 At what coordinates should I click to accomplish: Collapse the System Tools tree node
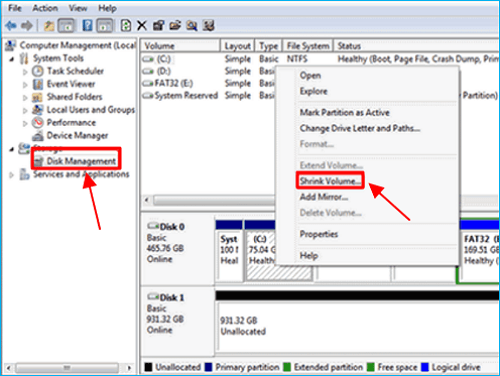(12, 59)
